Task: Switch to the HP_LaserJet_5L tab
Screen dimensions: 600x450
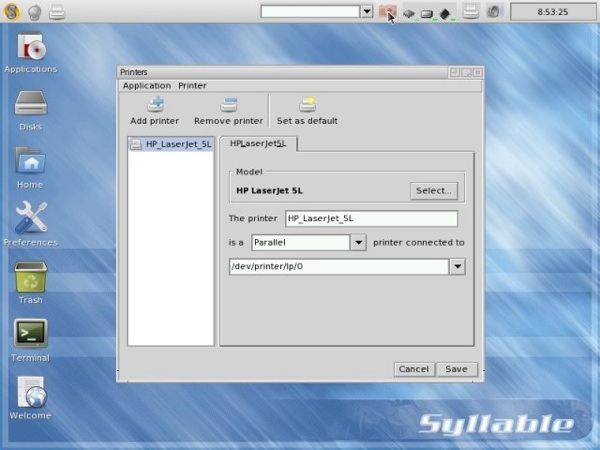Action: pyautogui.click(x=258, y=144)
